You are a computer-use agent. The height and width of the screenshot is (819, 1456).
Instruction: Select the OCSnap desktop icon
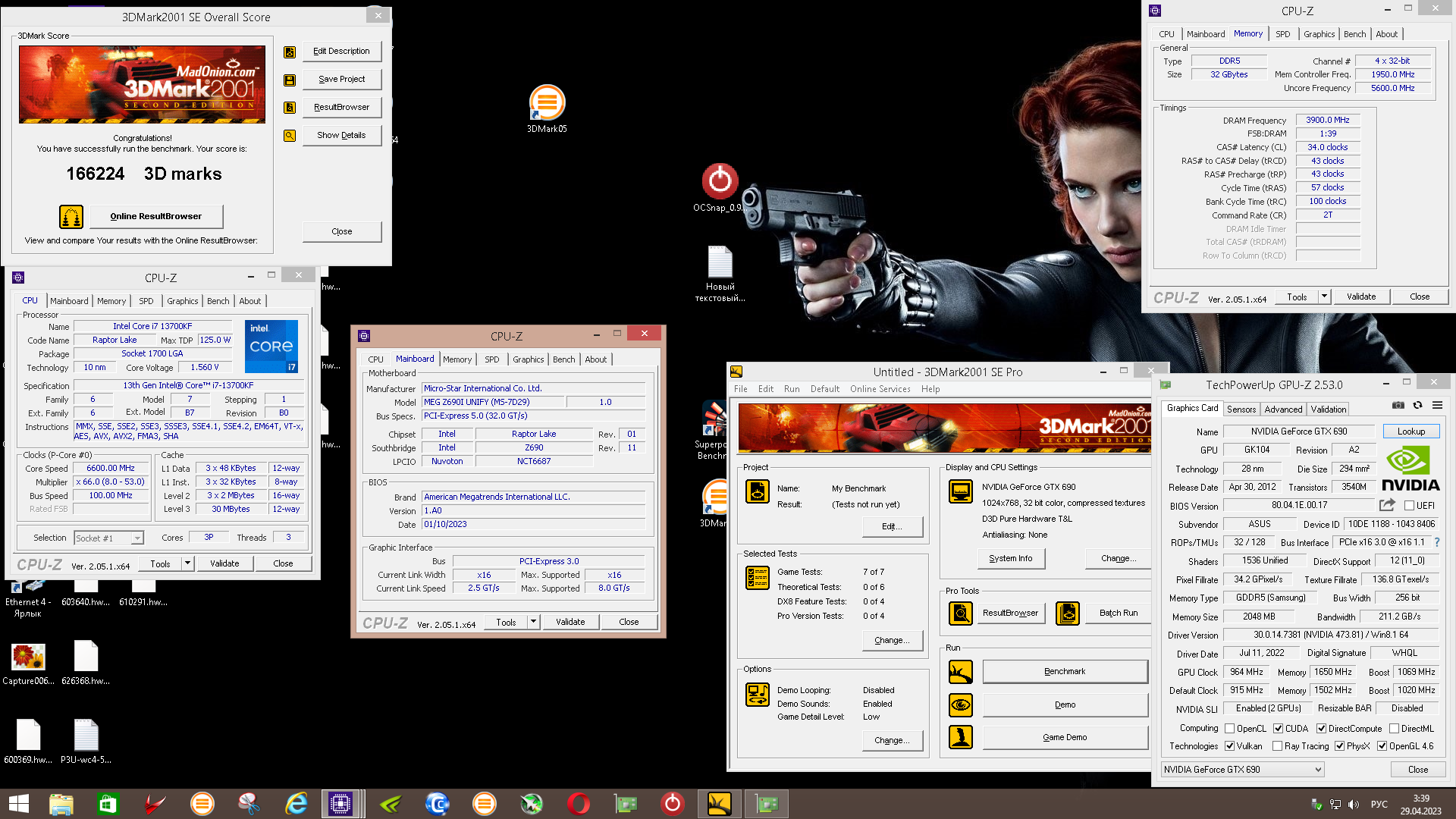tap(719, 188)
